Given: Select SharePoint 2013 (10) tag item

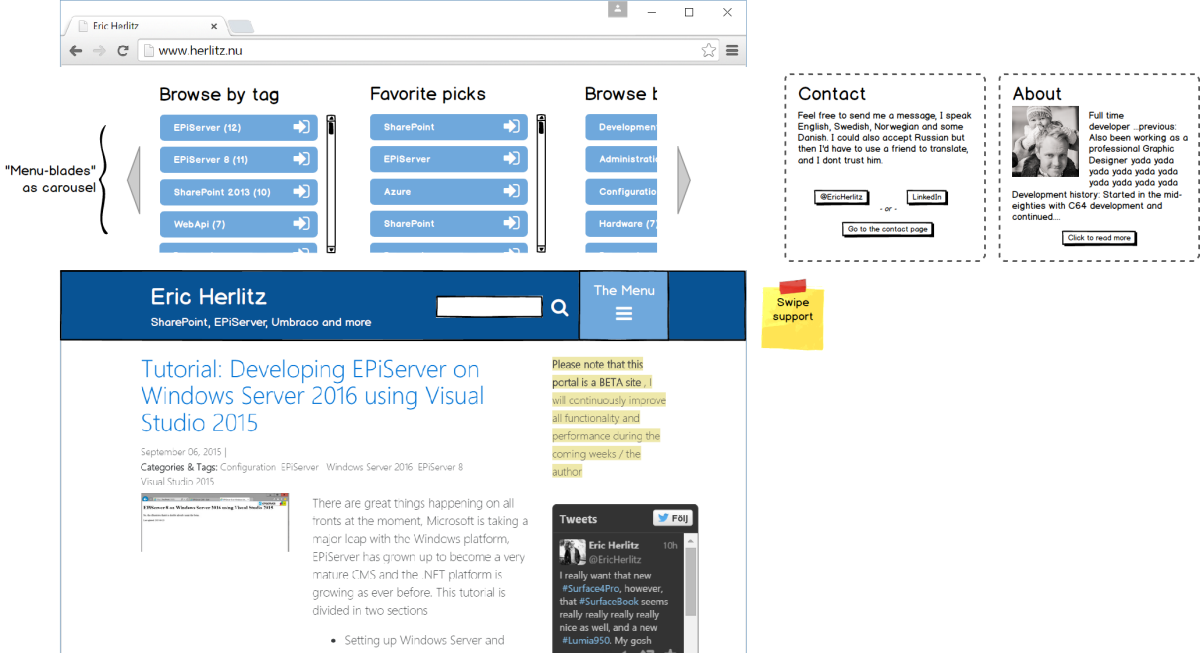Looking at the screenshot, I should (x=238, y=192).
